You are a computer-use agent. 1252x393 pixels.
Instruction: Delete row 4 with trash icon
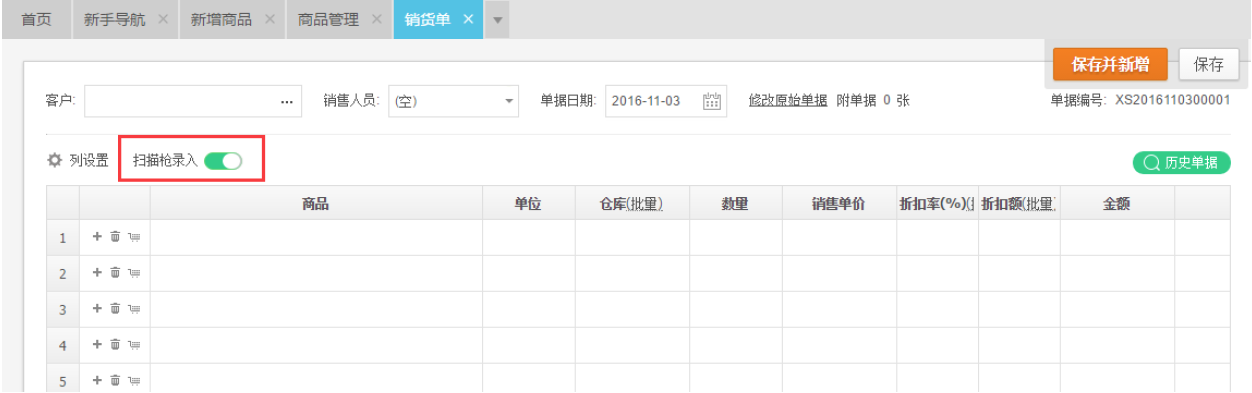[115, 345]
